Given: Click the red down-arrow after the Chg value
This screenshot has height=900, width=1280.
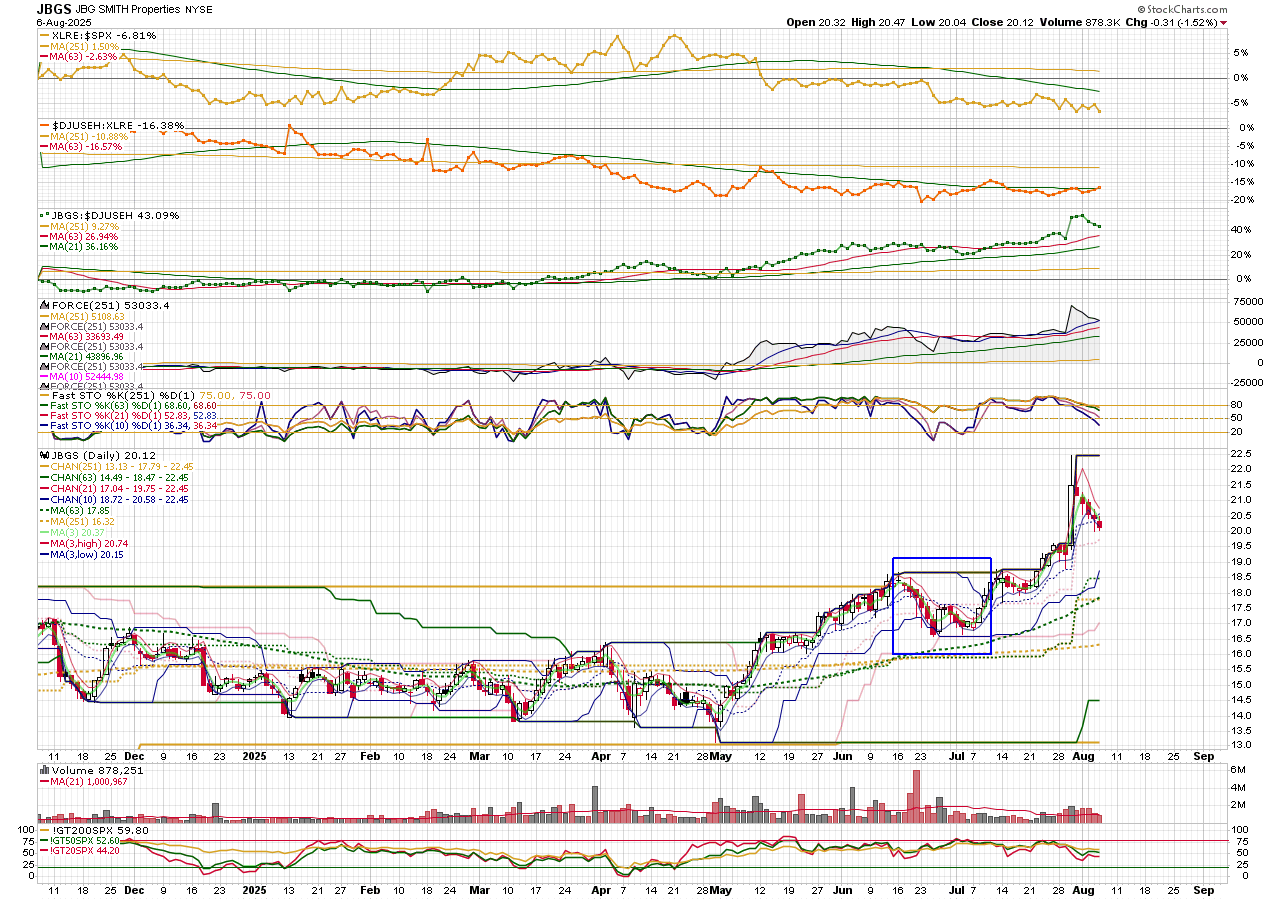Looking at the screenshot, I should [x=1223, y=22].
